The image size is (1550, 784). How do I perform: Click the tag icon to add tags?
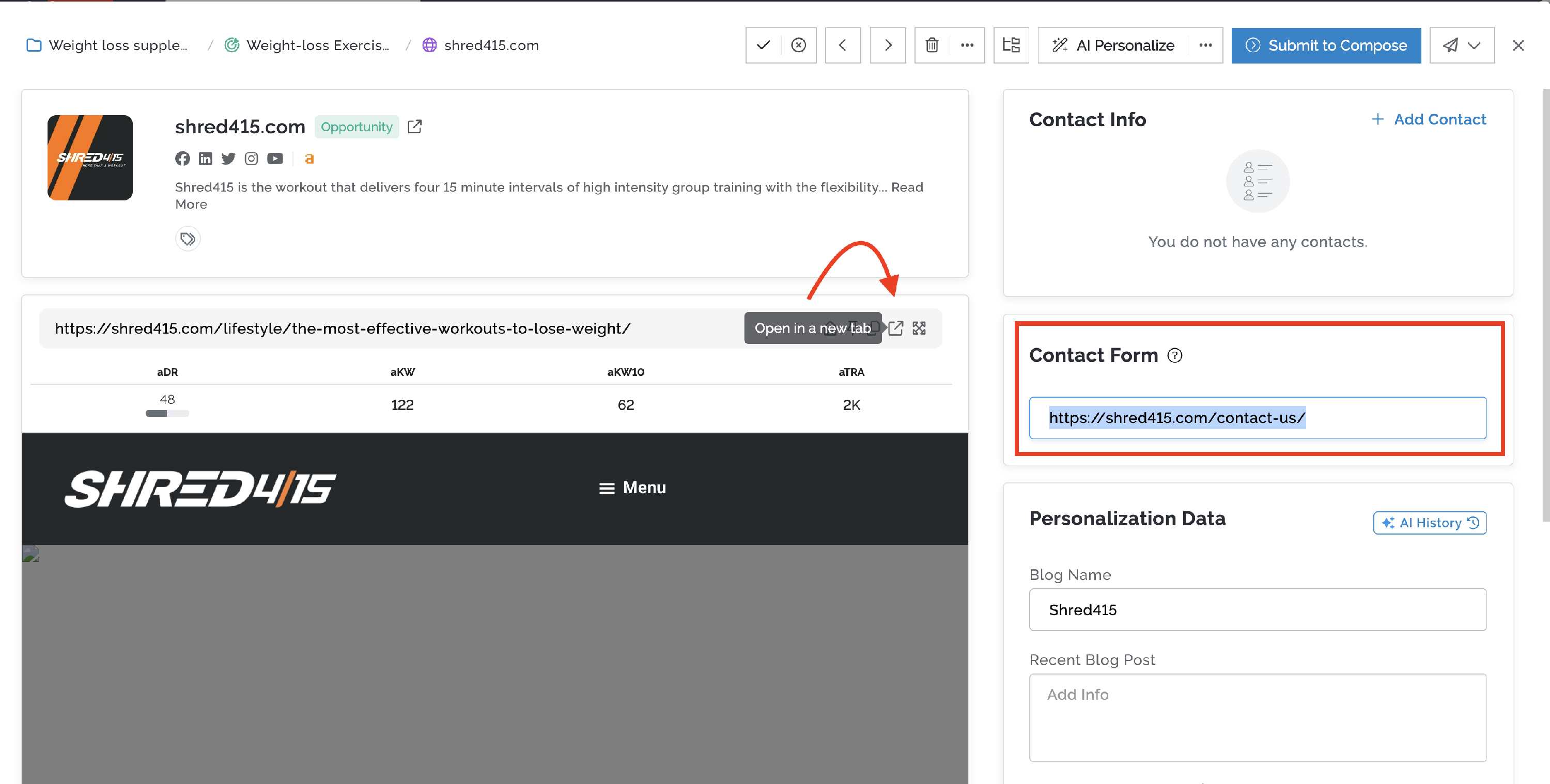tap(188, 239)
